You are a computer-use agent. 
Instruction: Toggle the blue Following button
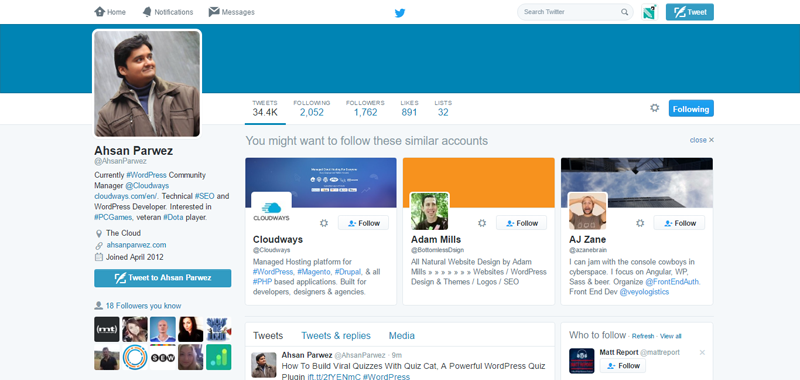point(691,109)
